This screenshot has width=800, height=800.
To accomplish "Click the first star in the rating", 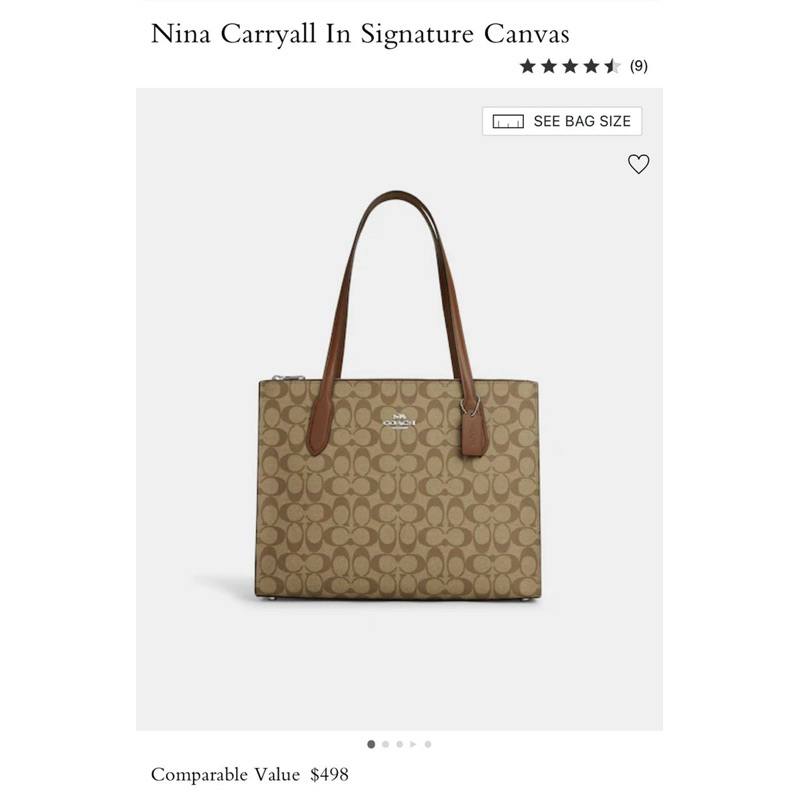I will 528,66.
